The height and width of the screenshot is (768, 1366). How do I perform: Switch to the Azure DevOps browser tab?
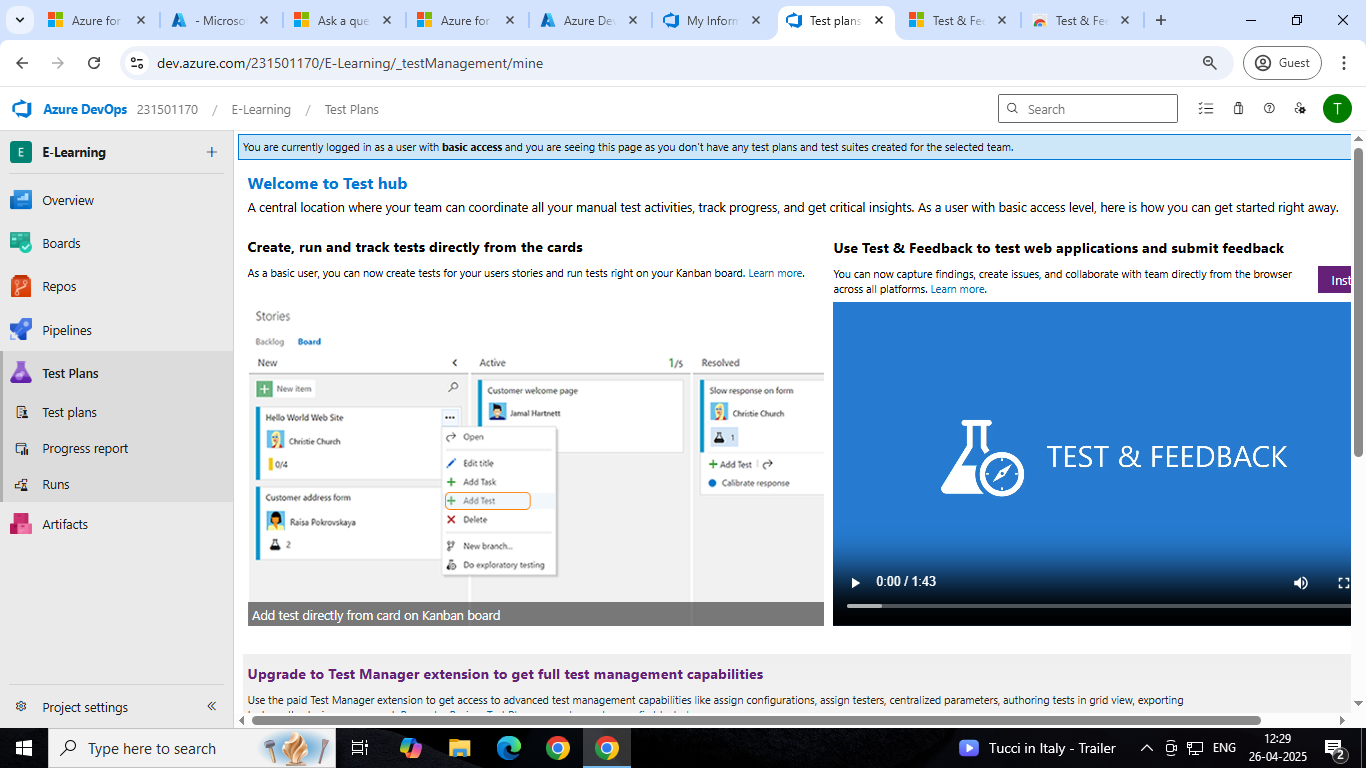[x=589, y=20]
